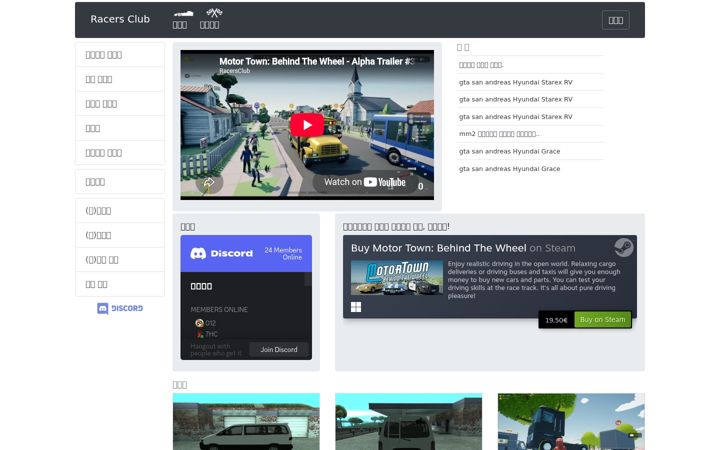Open the Racers Club home link
Viewport: 720px width, 450px height.
120,19
